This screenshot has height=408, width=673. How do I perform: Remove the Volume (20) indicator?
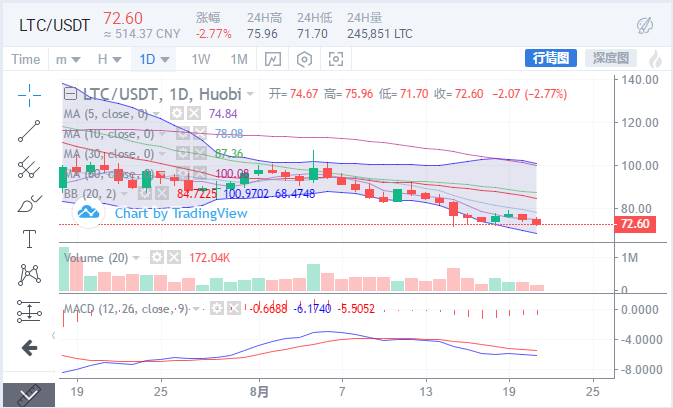(174, 257)
